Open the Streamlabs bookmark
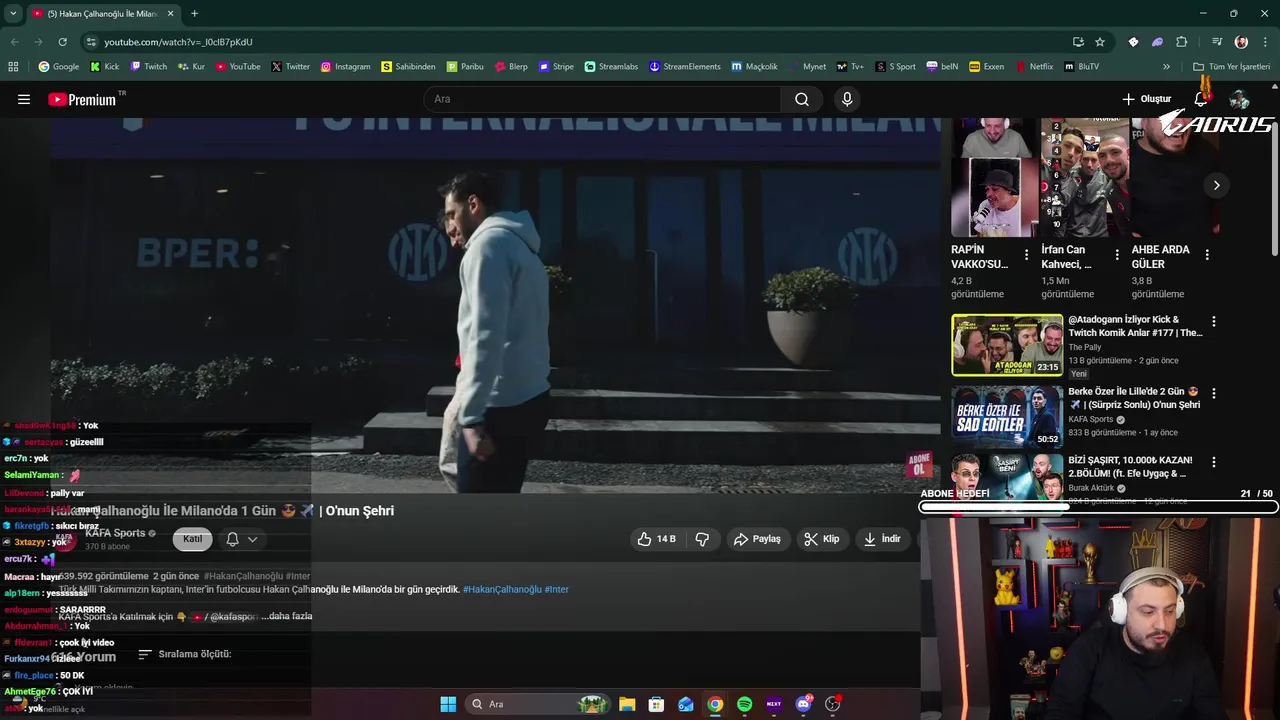The width and height of the screenshot is (1280, 720). [610, 67]
